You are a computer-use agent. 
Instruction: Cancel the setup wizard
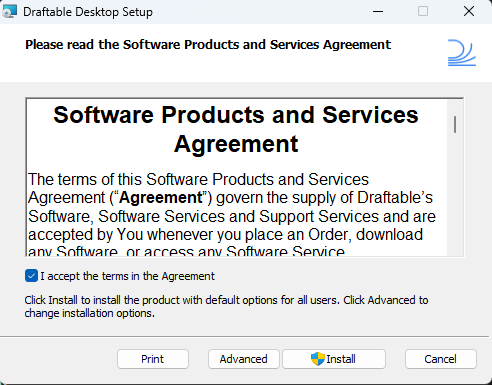click(x=441, y=359)
